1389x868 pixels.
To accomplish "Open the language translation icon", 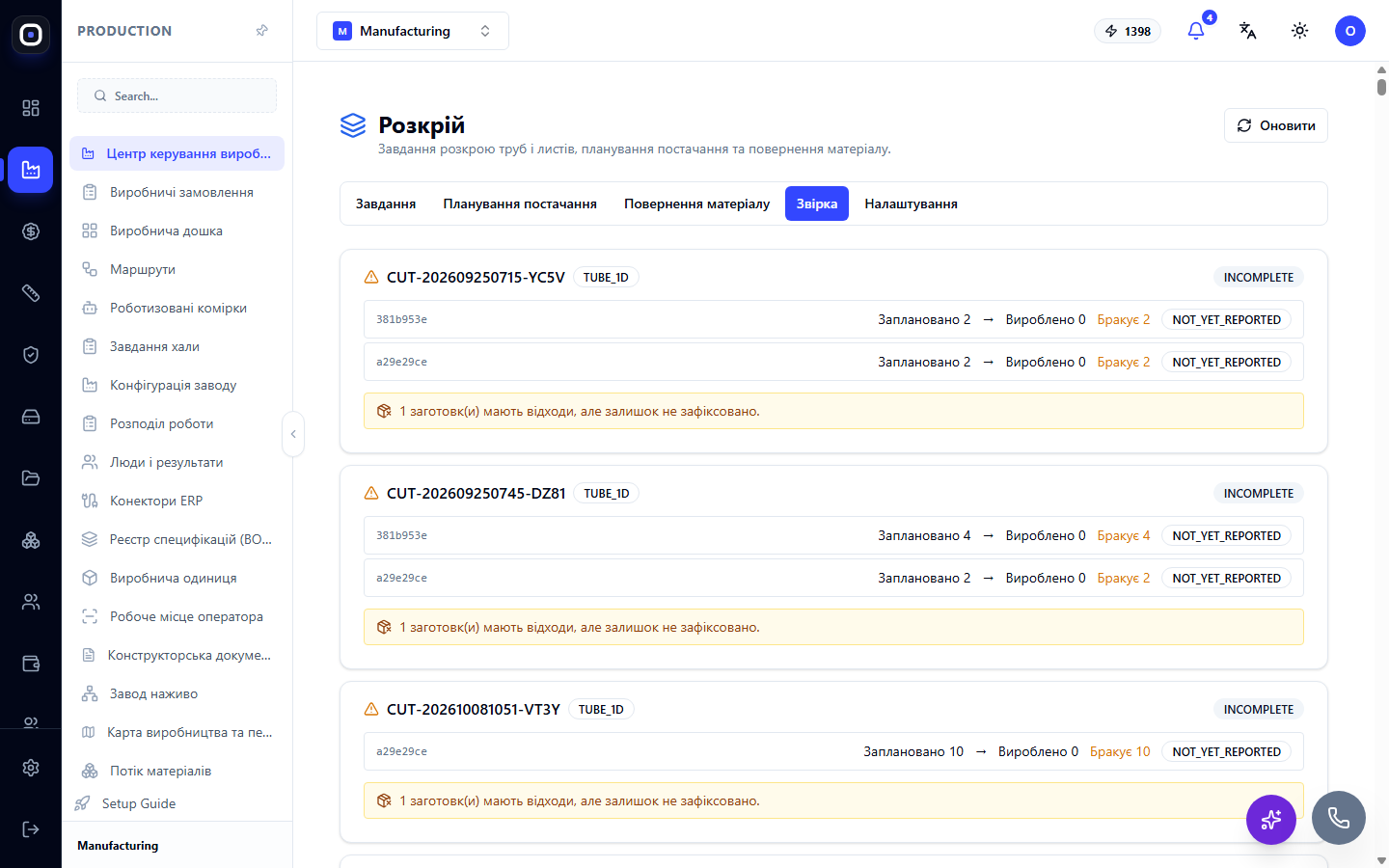I will (1248, 31).
